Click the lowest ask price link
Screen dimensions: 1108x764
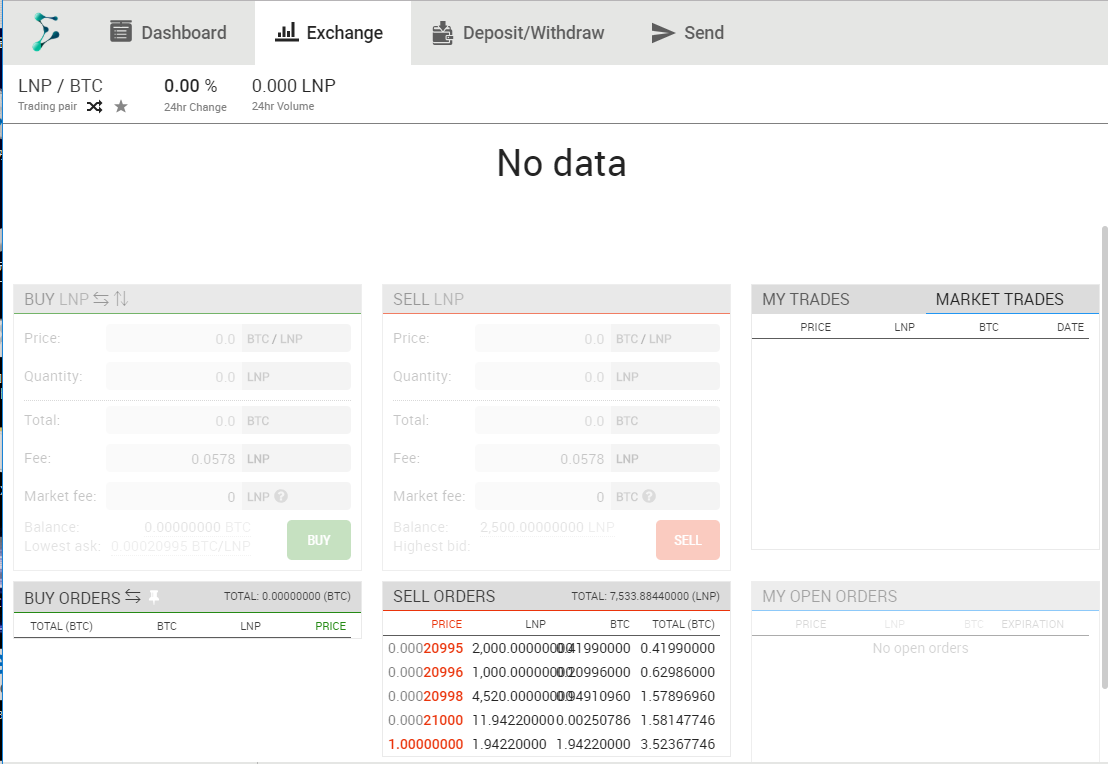click(x=180, y=546)
